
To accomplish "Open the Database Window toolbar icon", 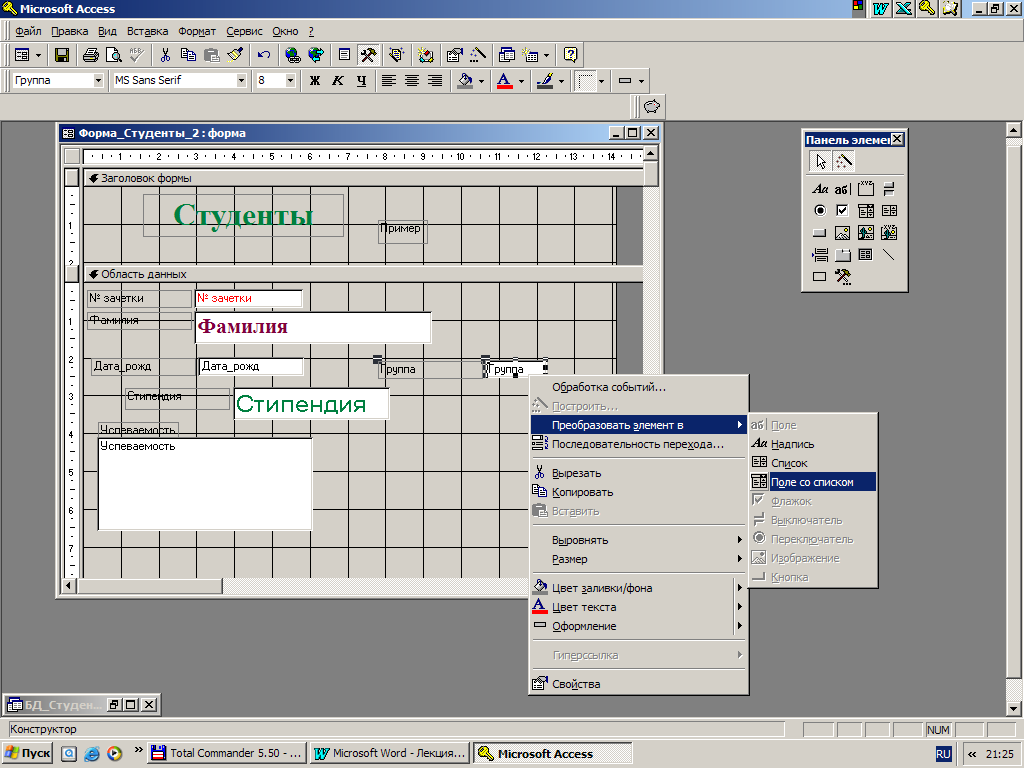I will pos(506,55).
